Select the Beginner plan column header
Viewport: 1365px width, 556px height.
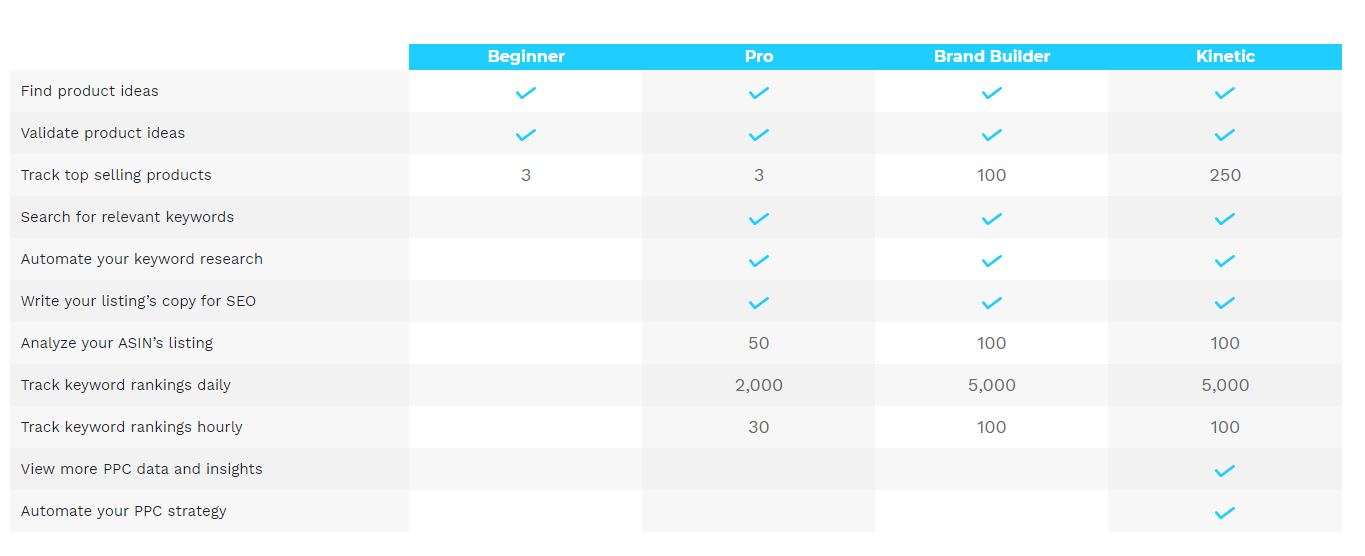[526, 57]
